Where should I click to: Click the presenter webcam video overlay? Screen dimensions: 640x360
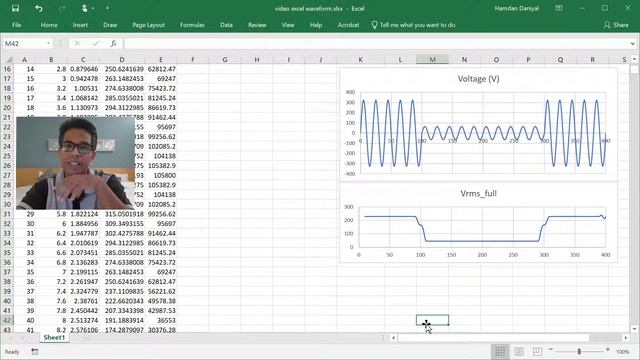(75, 163)
